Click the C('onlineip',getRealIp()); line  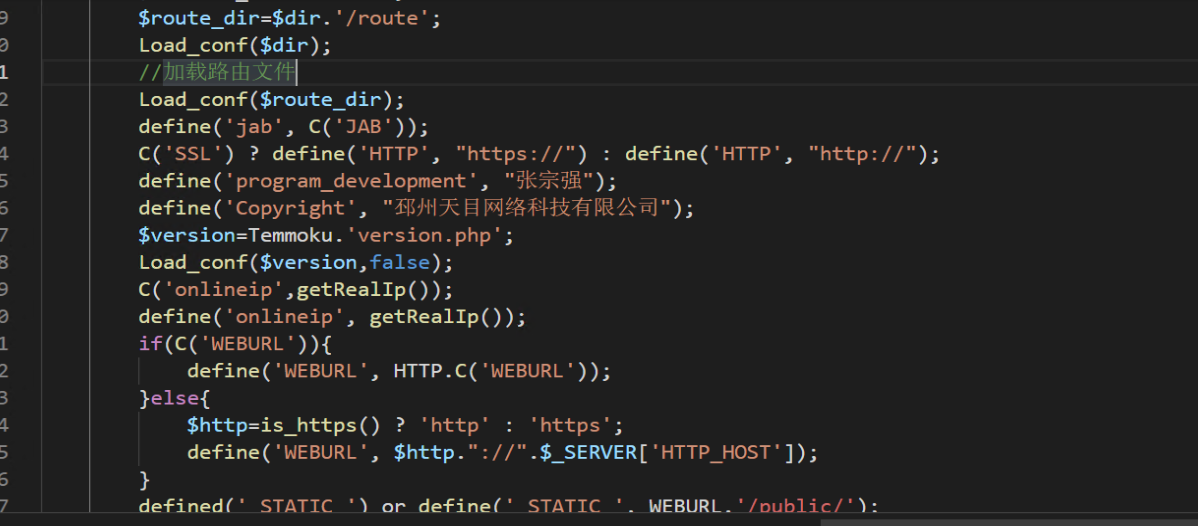tap(296, 290)
